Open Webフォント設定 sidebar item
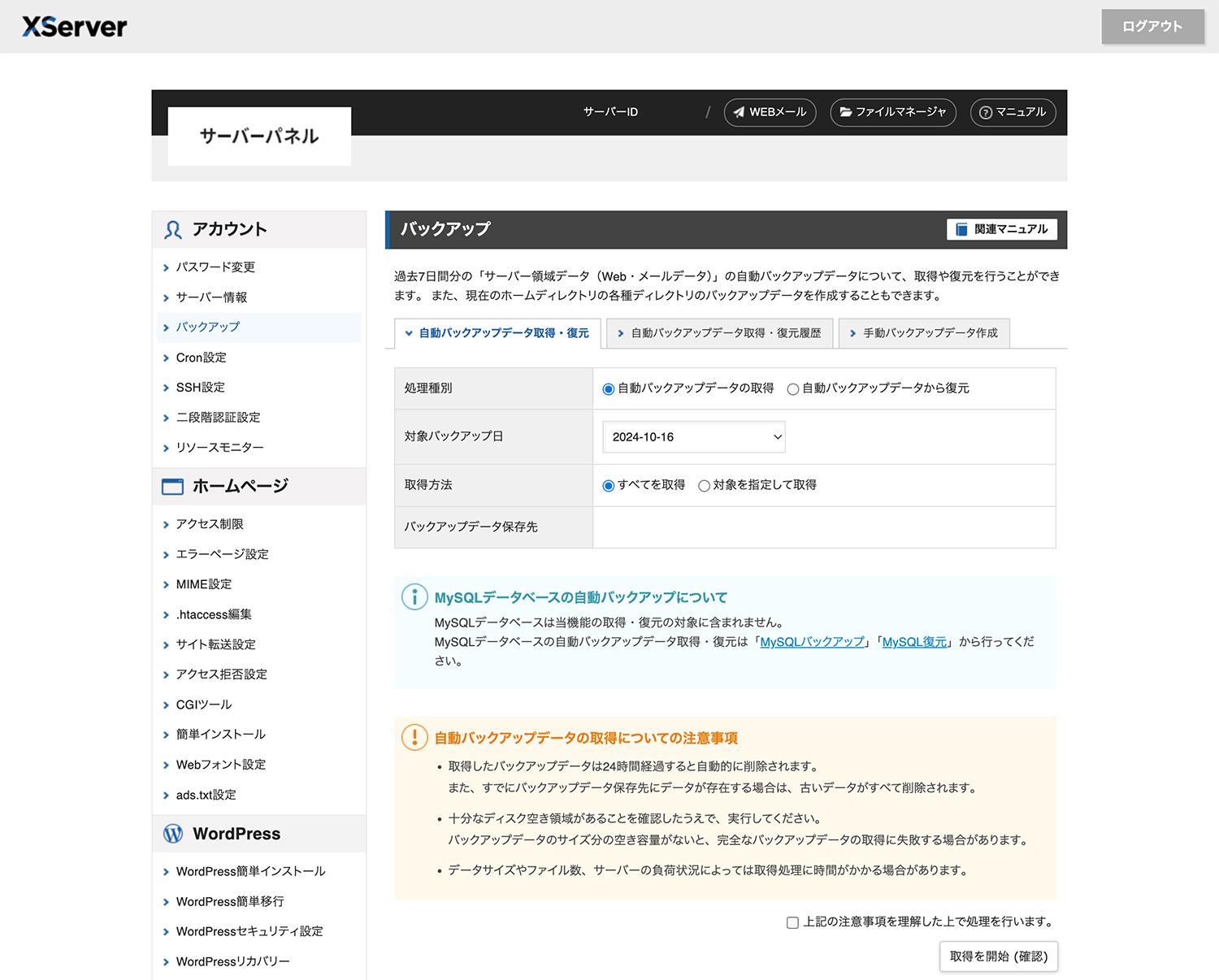The width and height of the screenshot is (1219, 980). (x=221, y=765)
